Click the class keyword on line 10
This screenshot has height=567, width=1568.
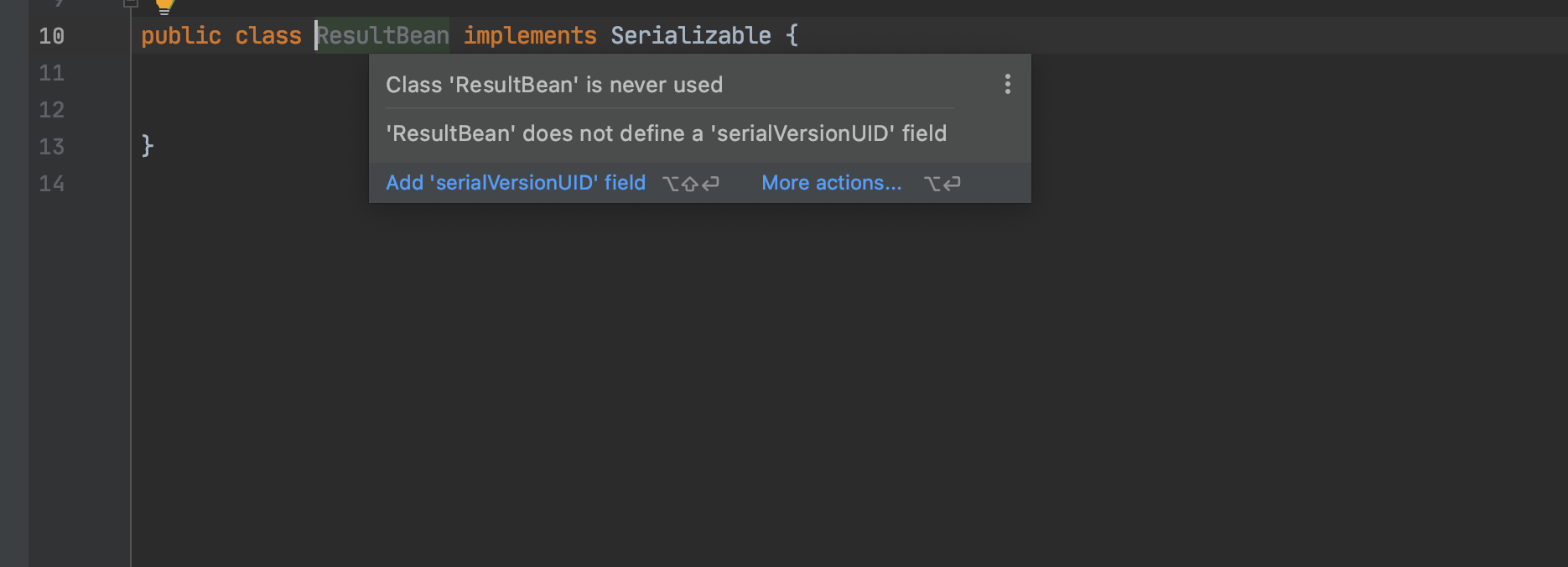pyautogui.click(x=268, y=35)
